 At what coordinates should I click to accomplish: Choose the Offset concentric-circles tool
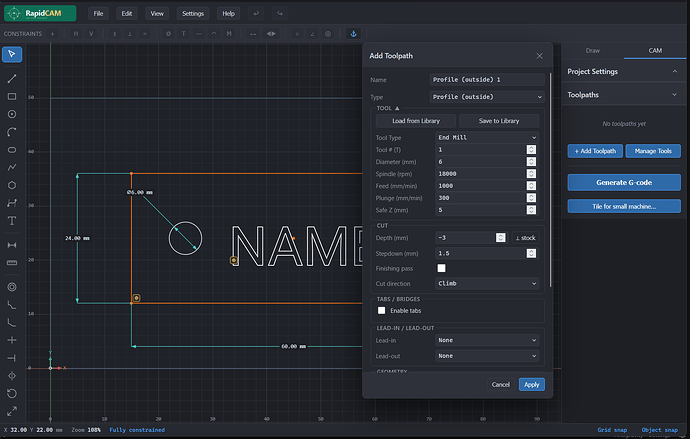tap(12, 287)
